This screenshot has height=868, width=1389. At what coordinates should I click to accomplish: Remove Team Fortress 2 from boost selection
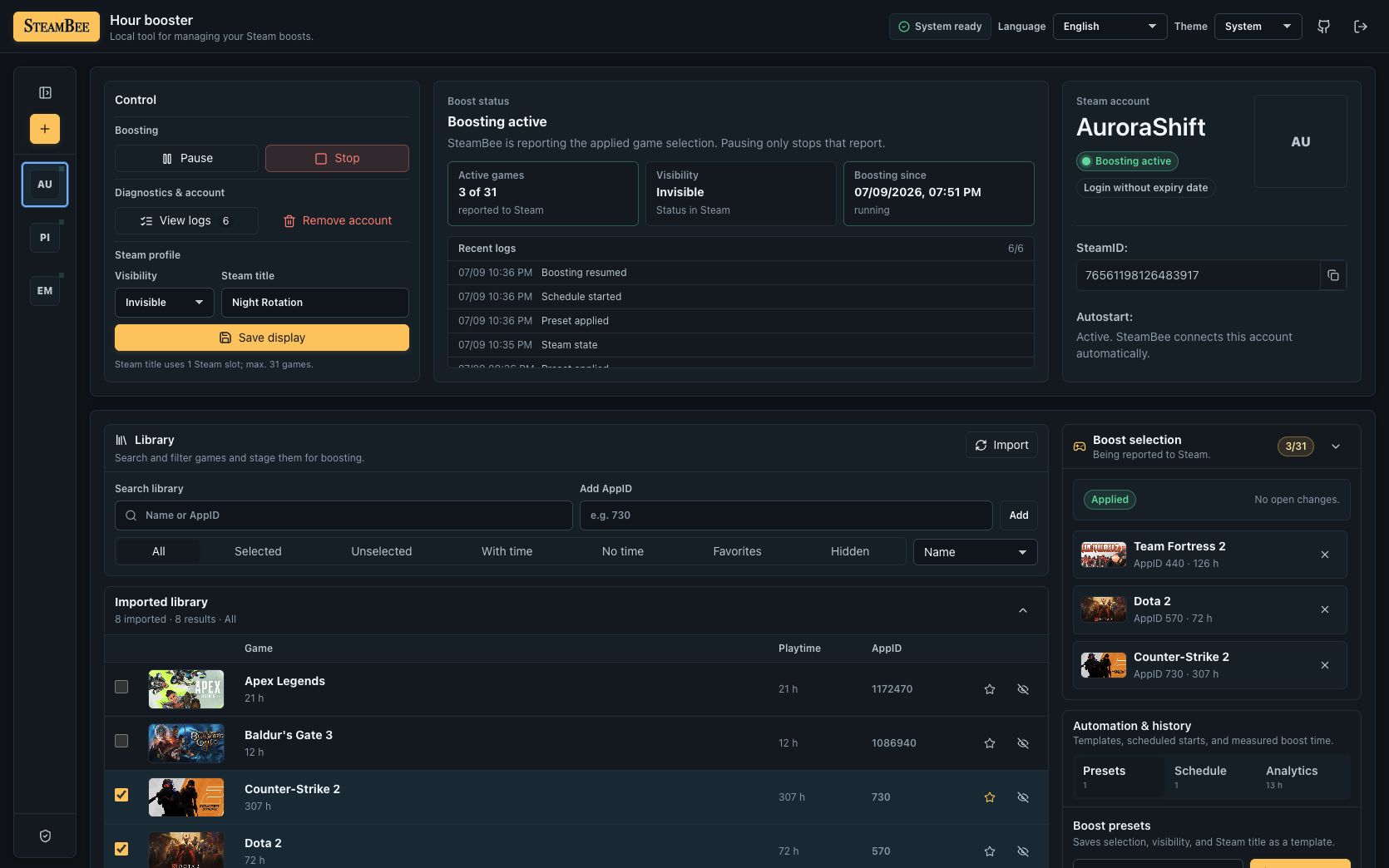(x=1325, y=555)
